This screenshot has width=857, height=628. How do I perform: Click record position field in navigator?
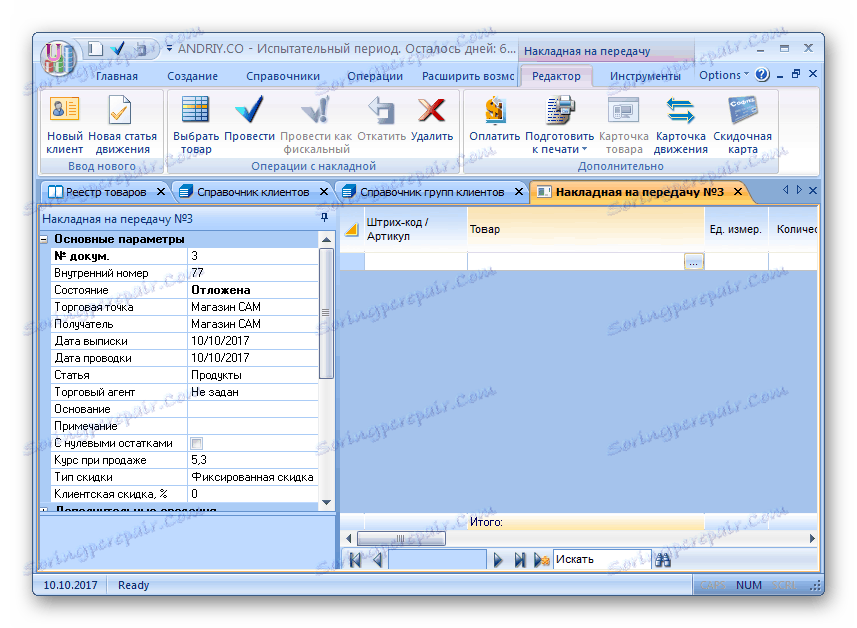(437, 560)
